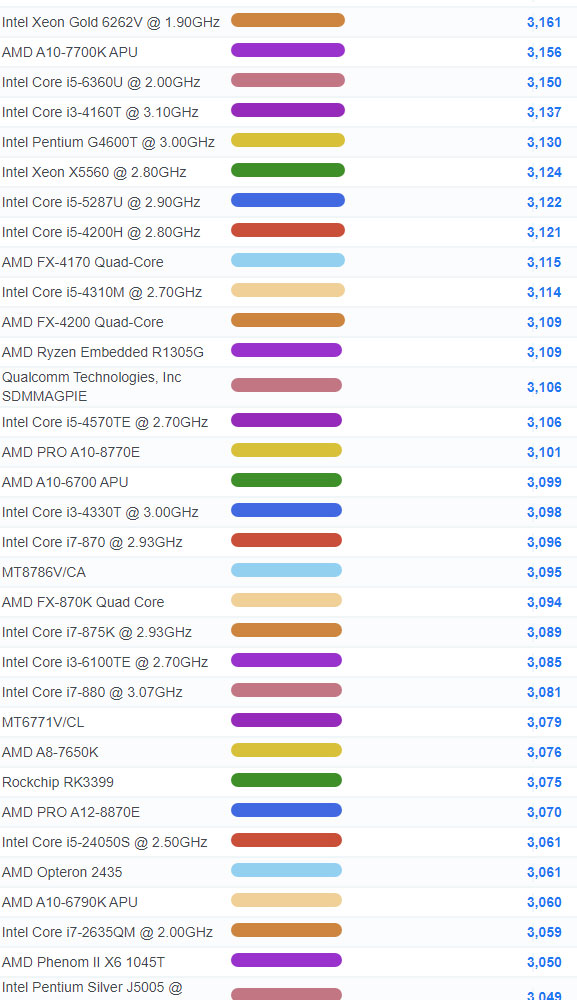
Task: Click the score 3,124
Action: 544,172
